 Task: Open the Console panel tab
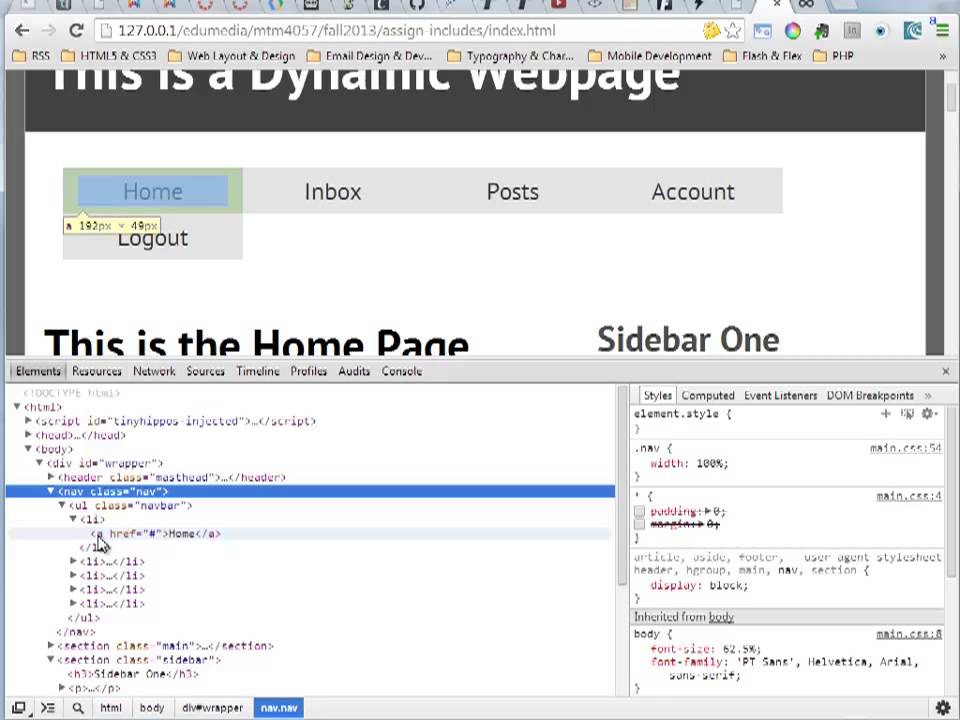(x=402, y=371)
